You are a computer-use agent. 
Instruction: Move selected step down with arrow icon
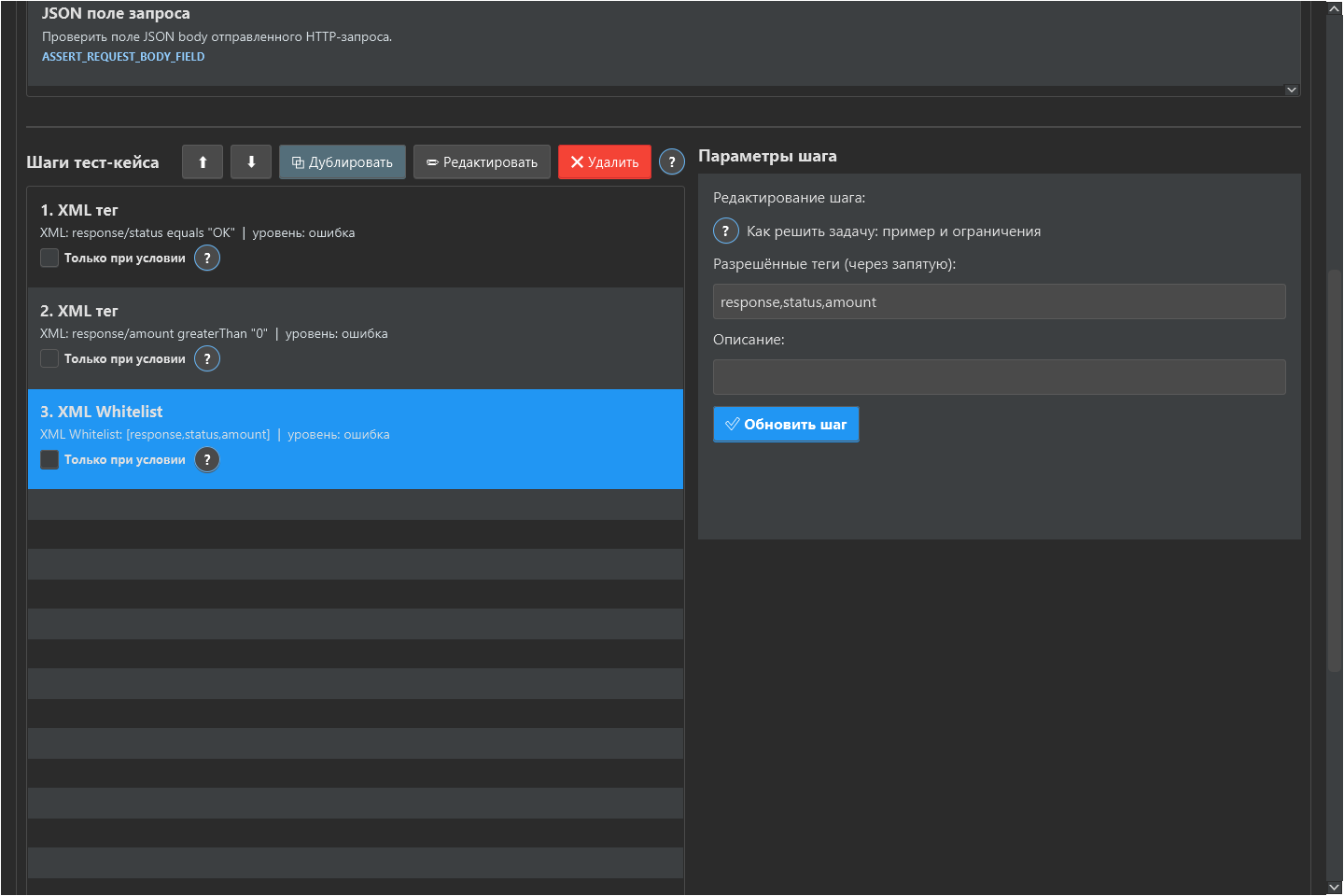[251, 161]
